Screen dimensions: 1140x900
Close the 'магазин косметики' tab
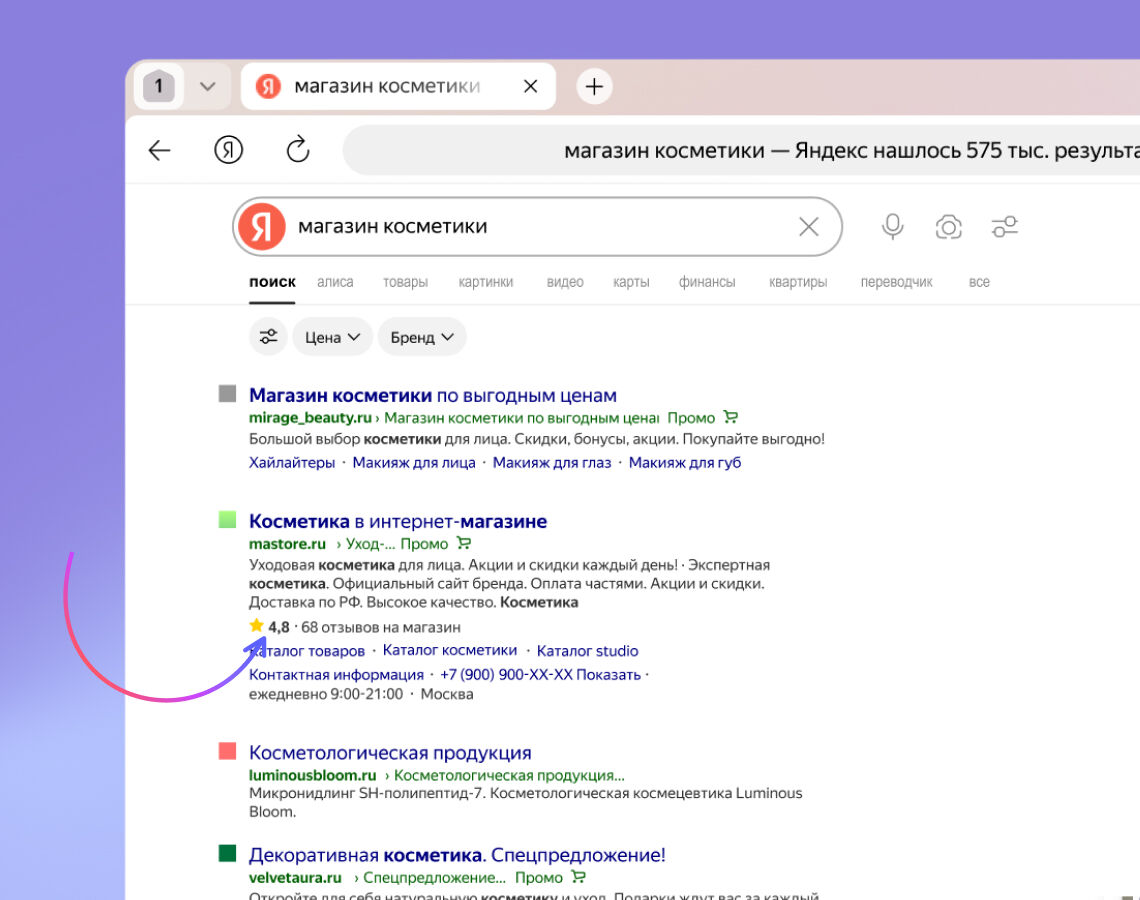[x=531, y=87]
